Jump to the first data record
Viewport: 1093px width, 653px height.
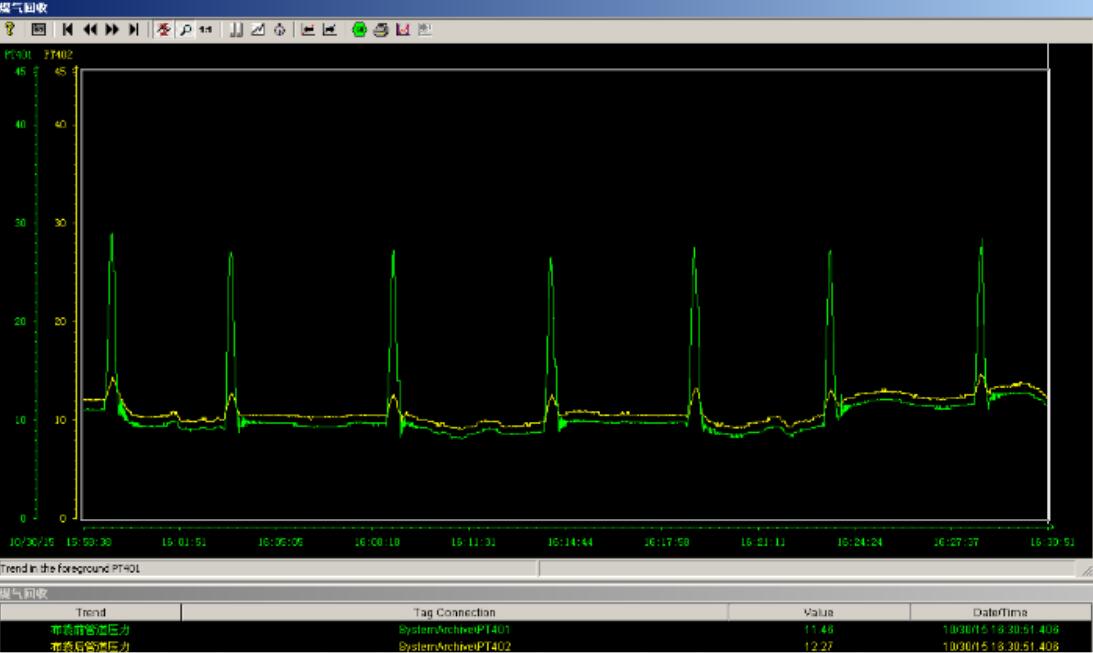[67, 30]
